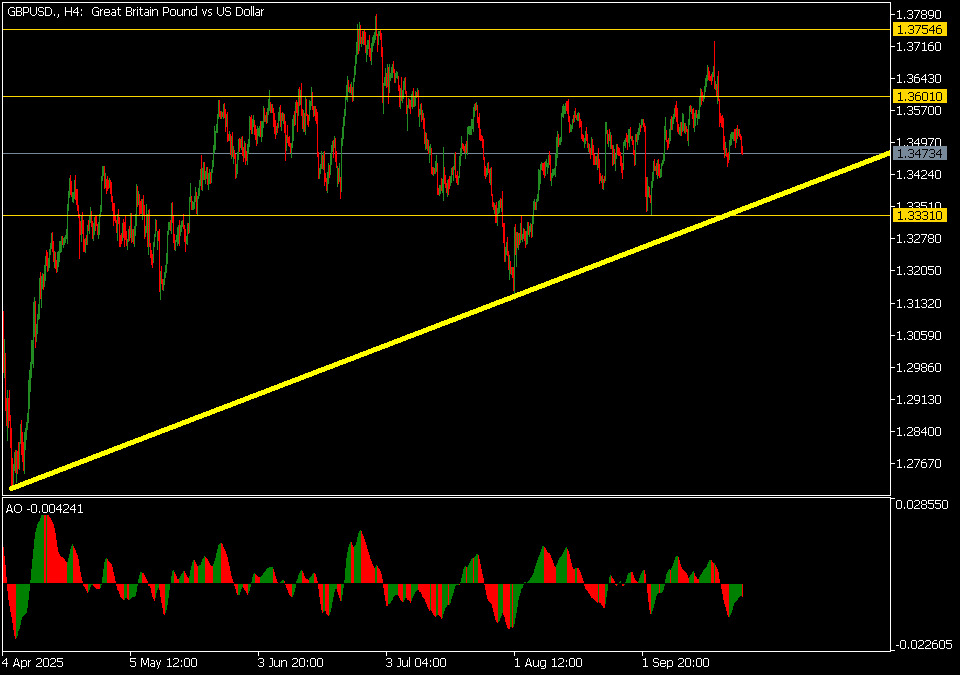Click the 1.37160 price scale value
Image resolution: width=960 pixels, height=675 pixels.
(x=918, y=47)
